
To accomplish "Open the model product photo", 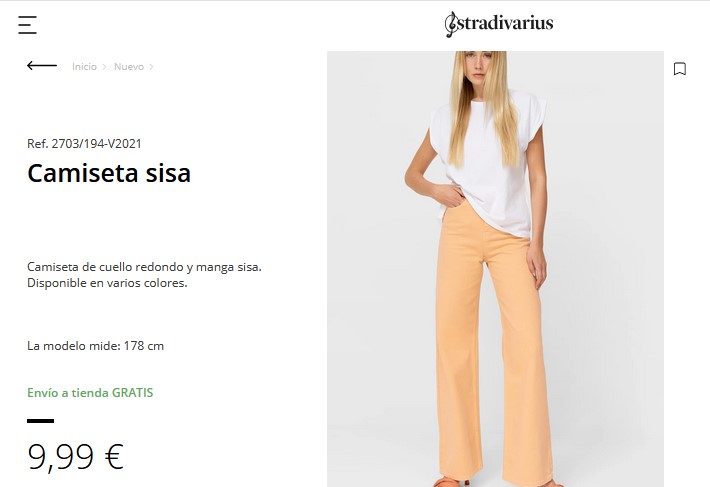I will 495,269.
